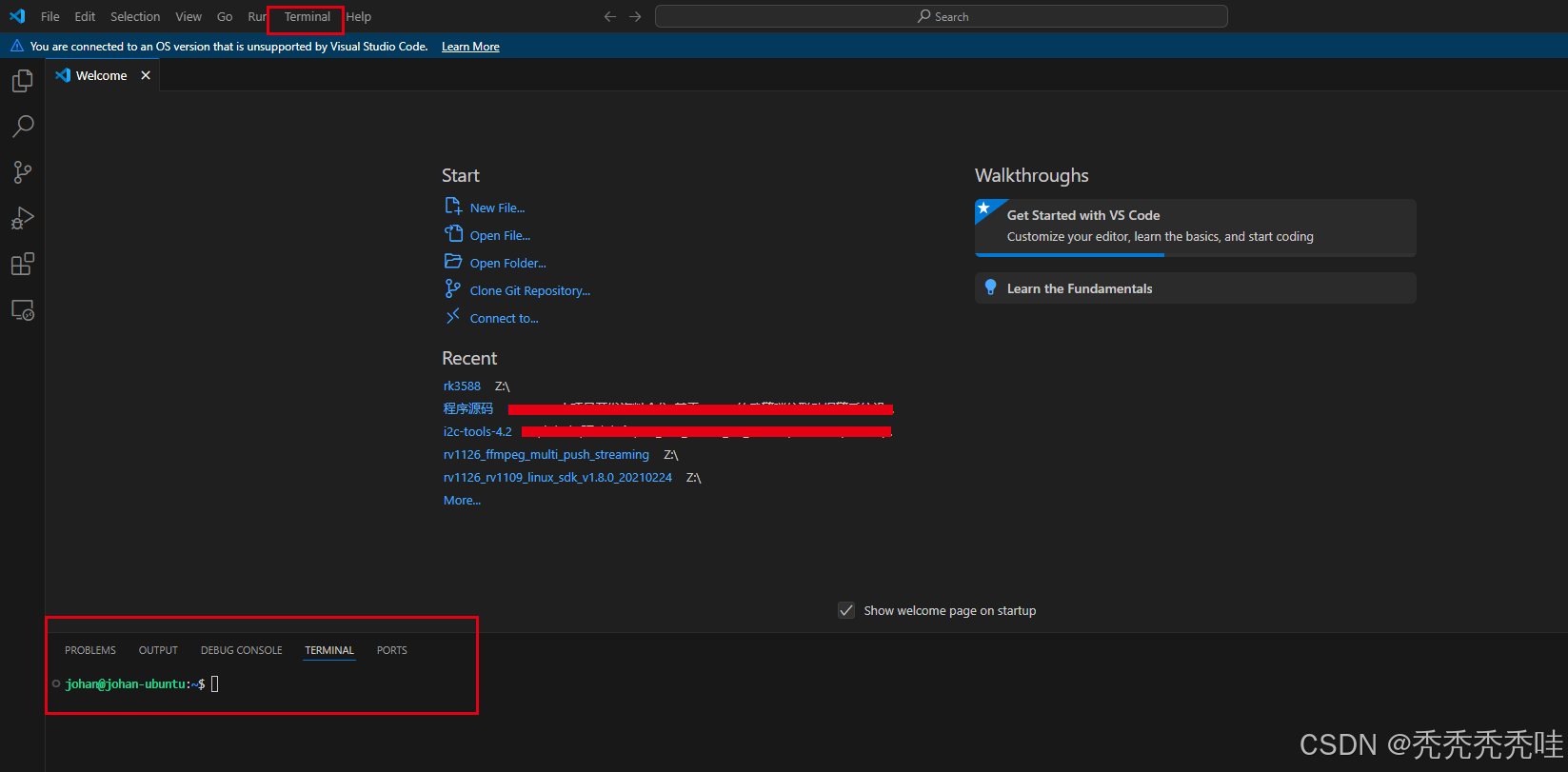The image size is (1568, 772).
Task: Open recent folder 程序源码
Action: [468, 408]
